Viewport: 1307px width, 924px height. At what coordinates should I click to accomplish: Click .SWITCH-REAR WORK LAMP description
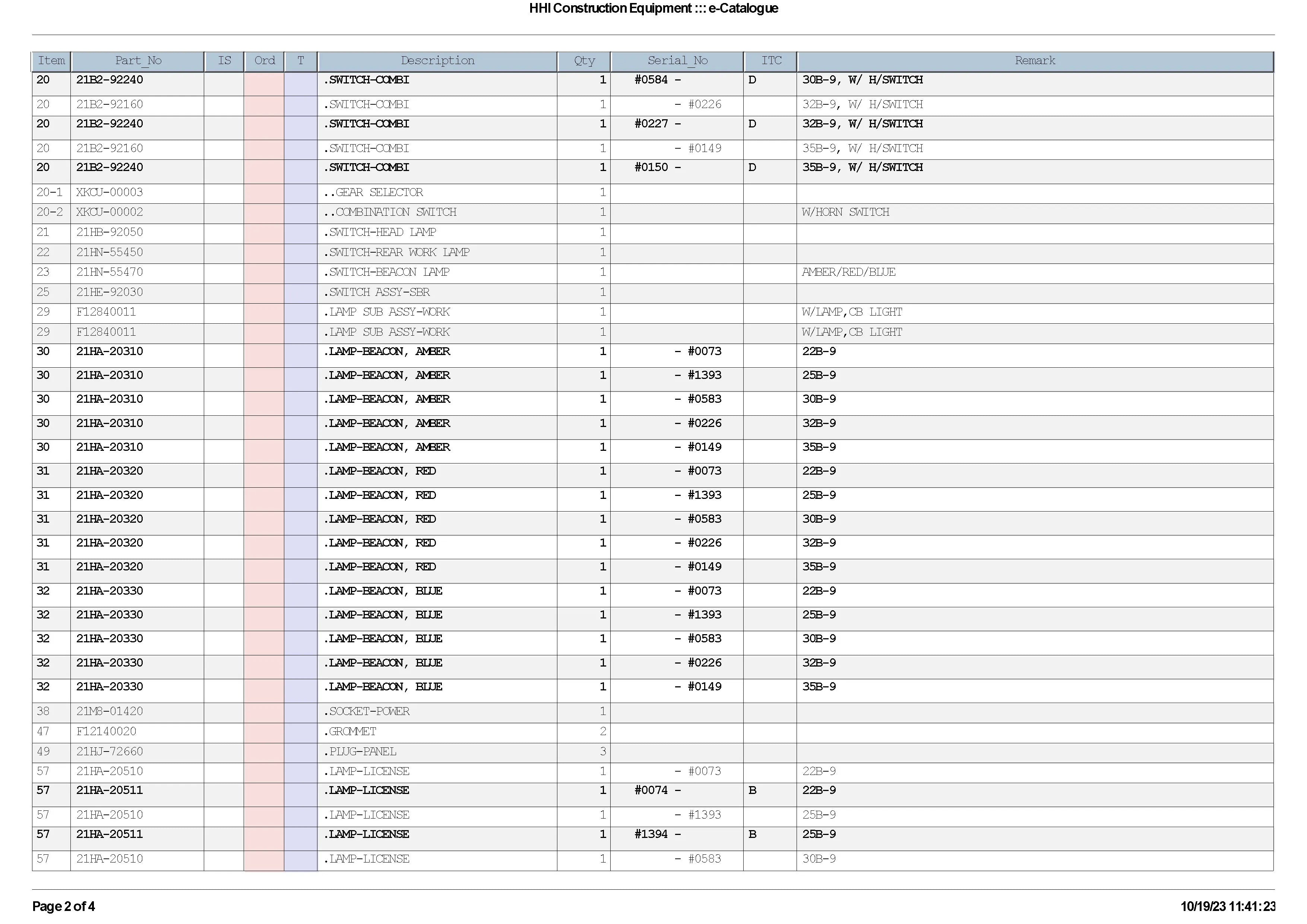tap(396, 252)
